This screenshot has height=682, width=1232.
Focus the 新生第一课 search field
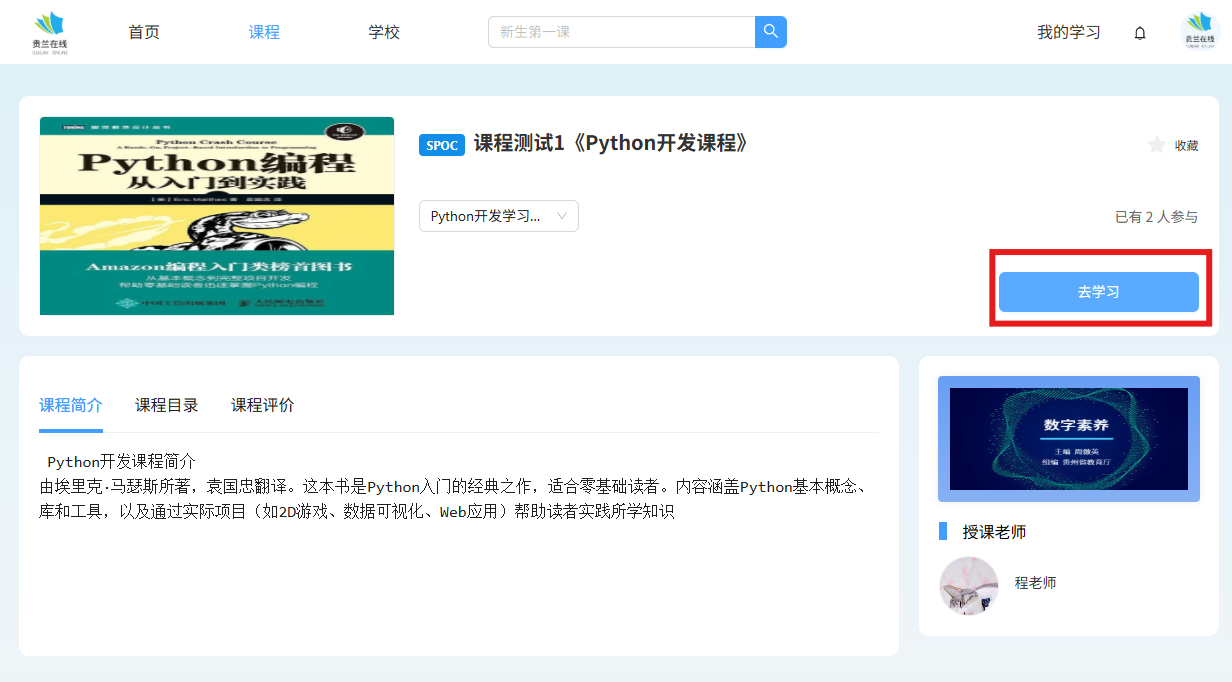(x=621, y=32)
